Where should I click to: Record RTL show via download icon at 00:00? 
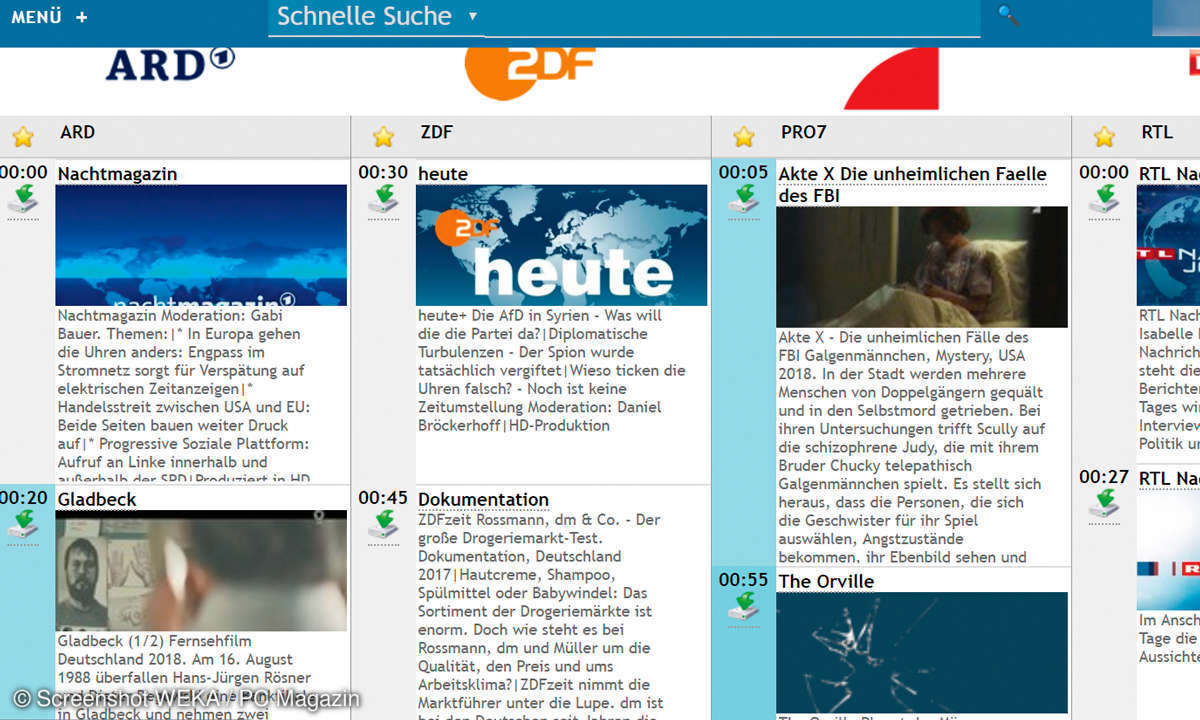pyautogui.click(x=1104, y=200)
